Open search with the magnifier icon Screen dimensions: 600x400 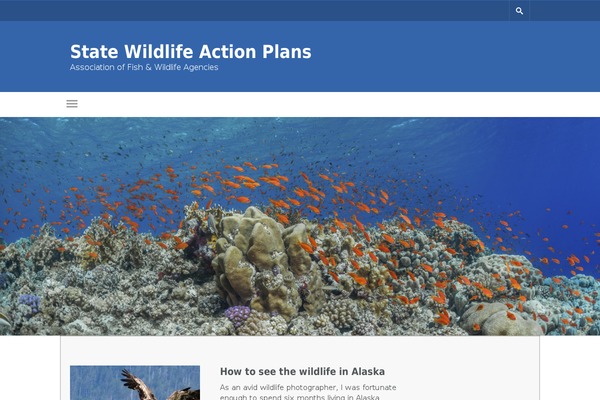click(x=519, y=11)
